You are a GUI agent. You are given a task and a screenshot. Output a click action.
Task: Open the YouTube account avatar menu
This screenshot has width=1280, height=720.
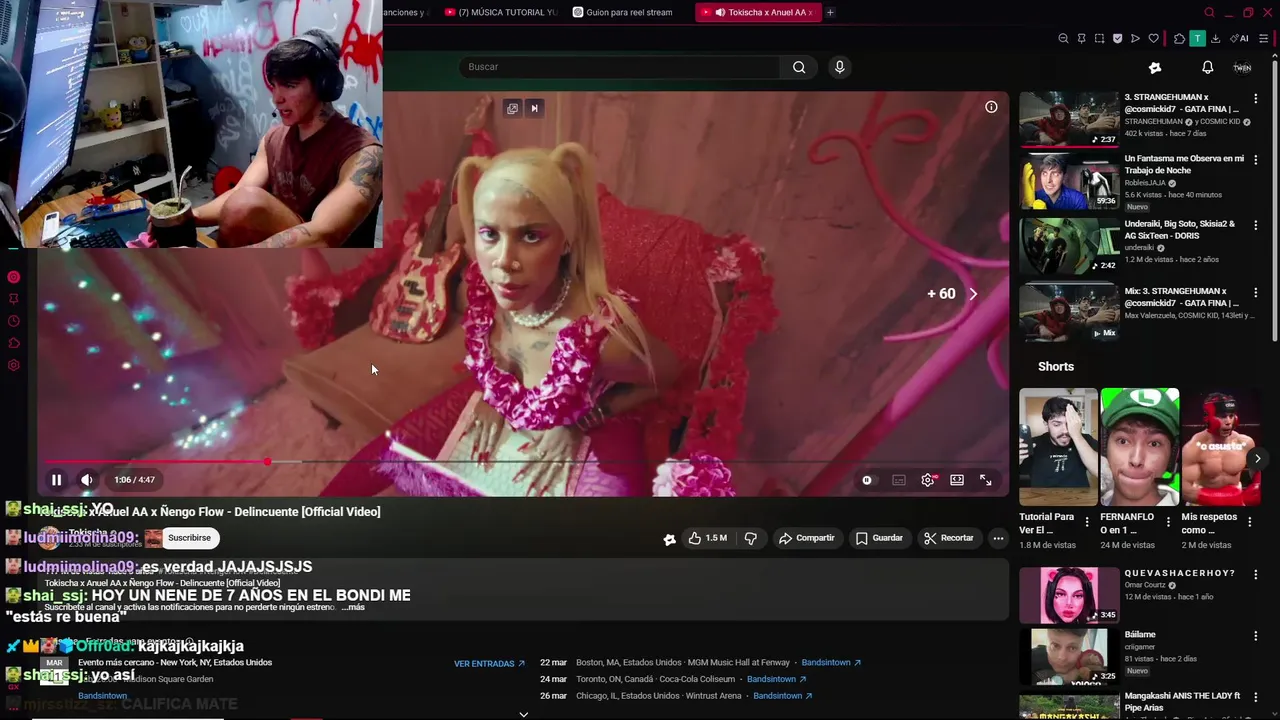coord(1242,67)
